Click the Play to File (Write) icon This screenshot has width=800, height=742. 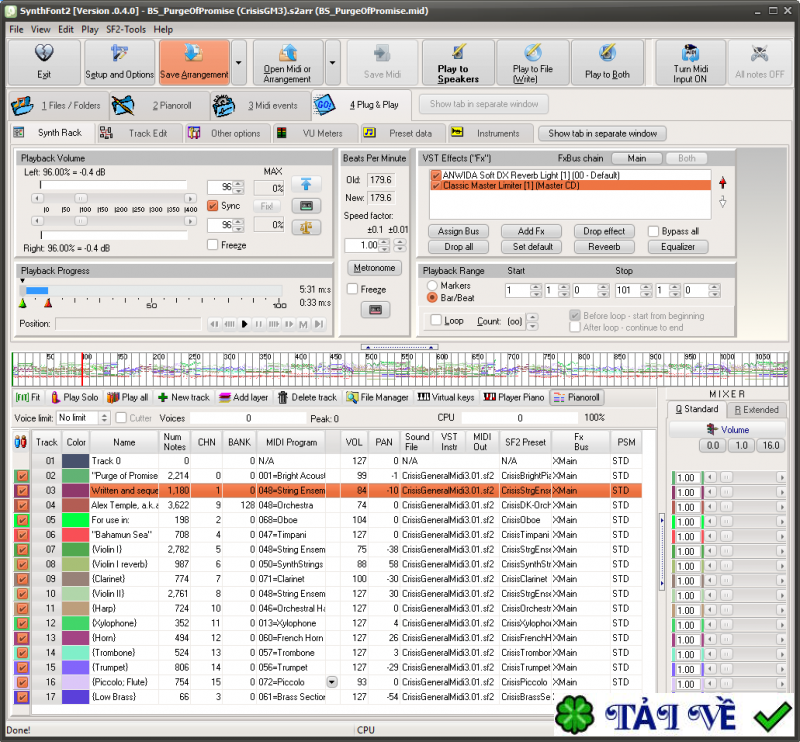(533, 62)
